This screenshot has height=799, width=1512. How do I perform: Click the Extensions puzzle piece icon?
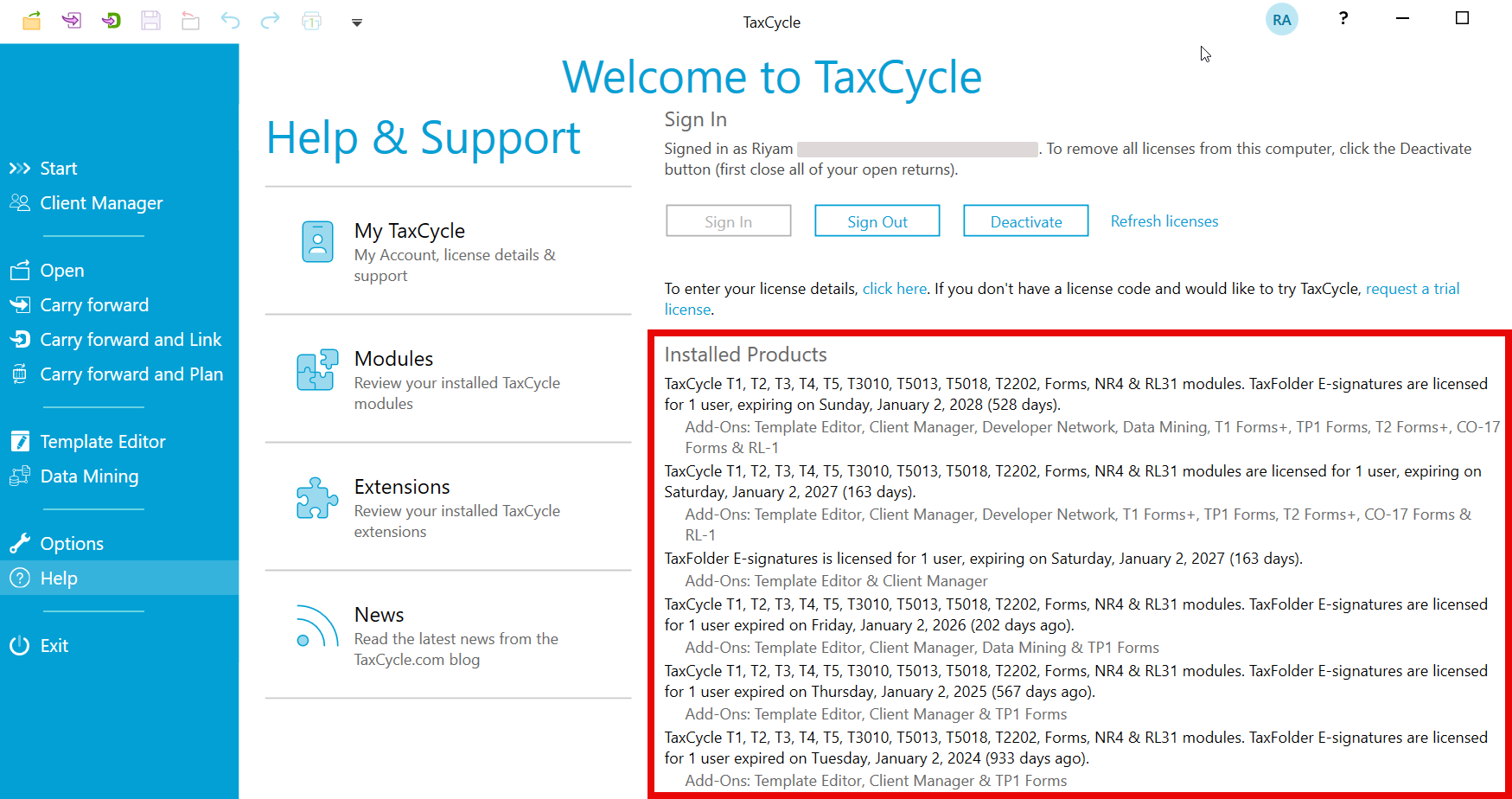(x=317, y=498)
